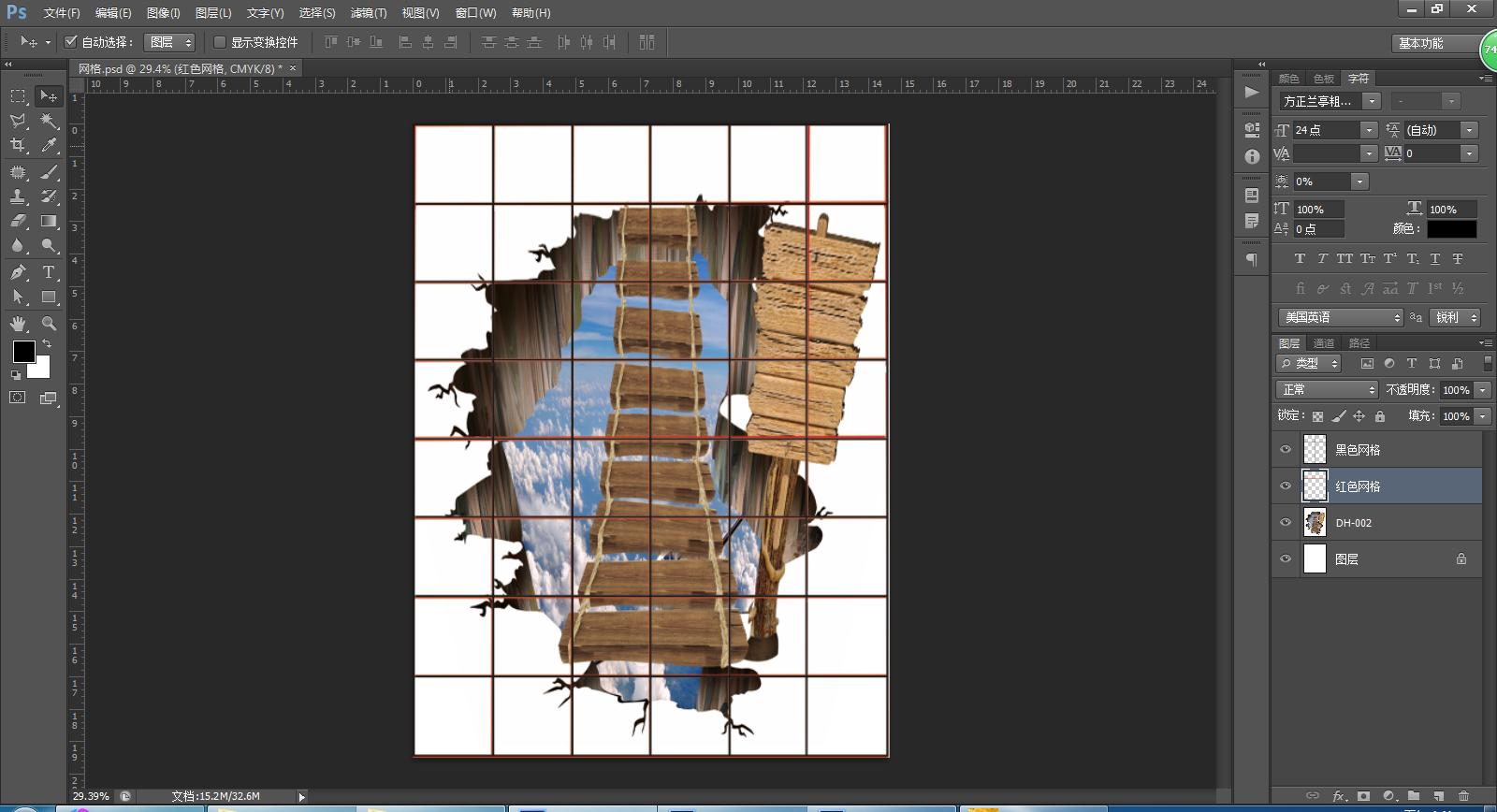Select the Horizontal Type tool
The image size is (1497, 812).
(x=49, y=272)
